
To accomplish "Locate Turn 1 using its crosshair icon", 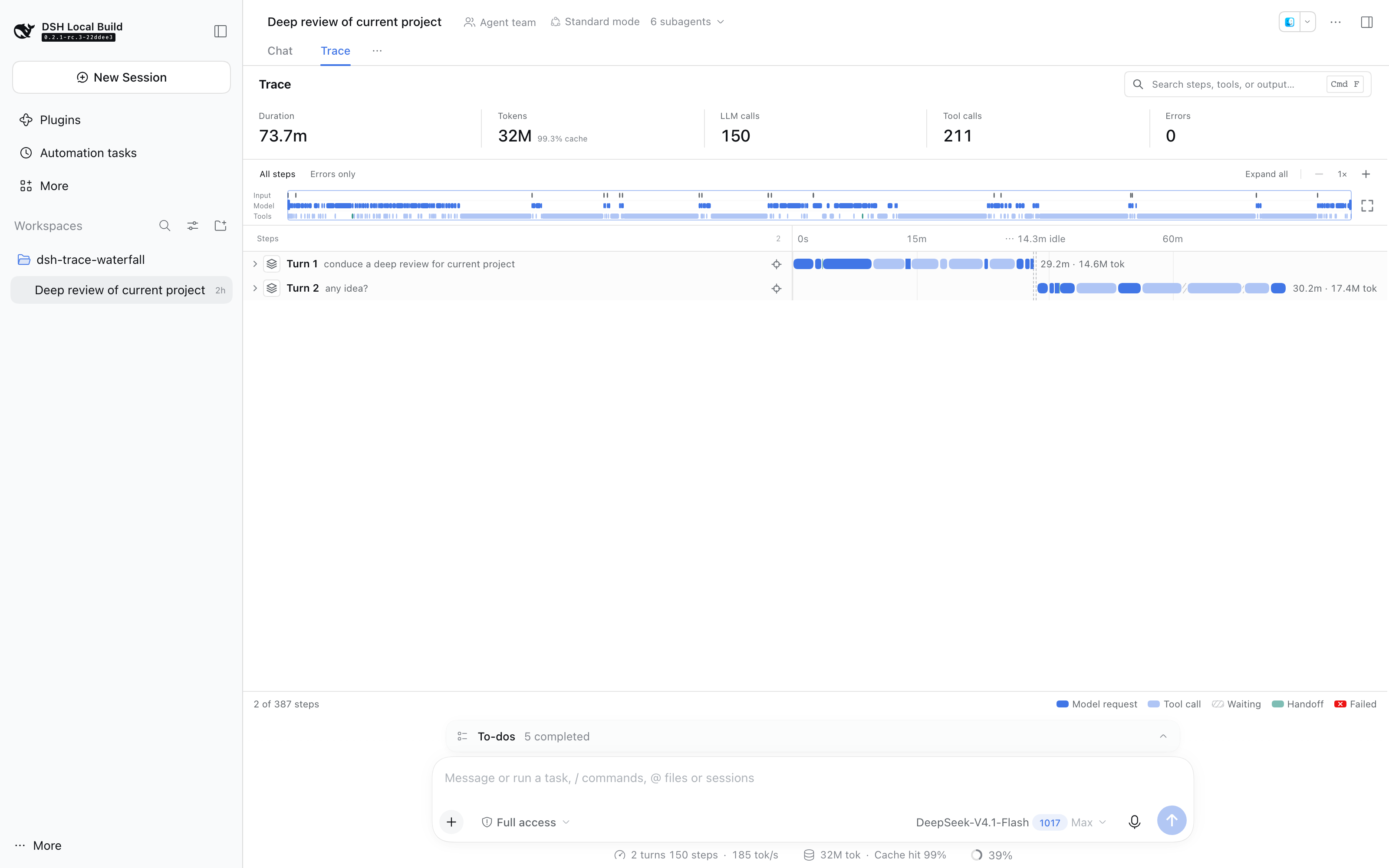I will (x=776, y=264).
